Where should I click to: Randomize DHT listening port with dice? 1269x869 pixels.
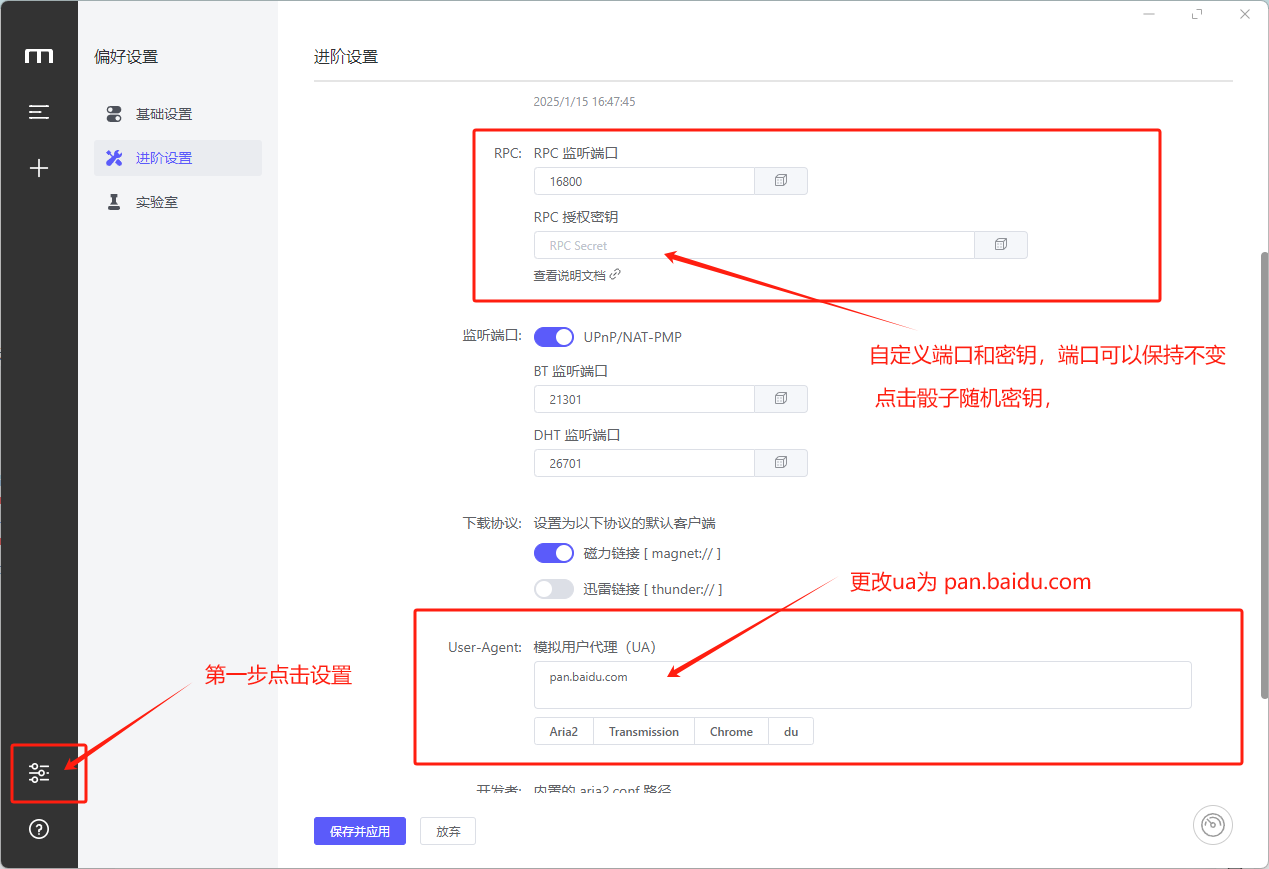pos(781,463)
